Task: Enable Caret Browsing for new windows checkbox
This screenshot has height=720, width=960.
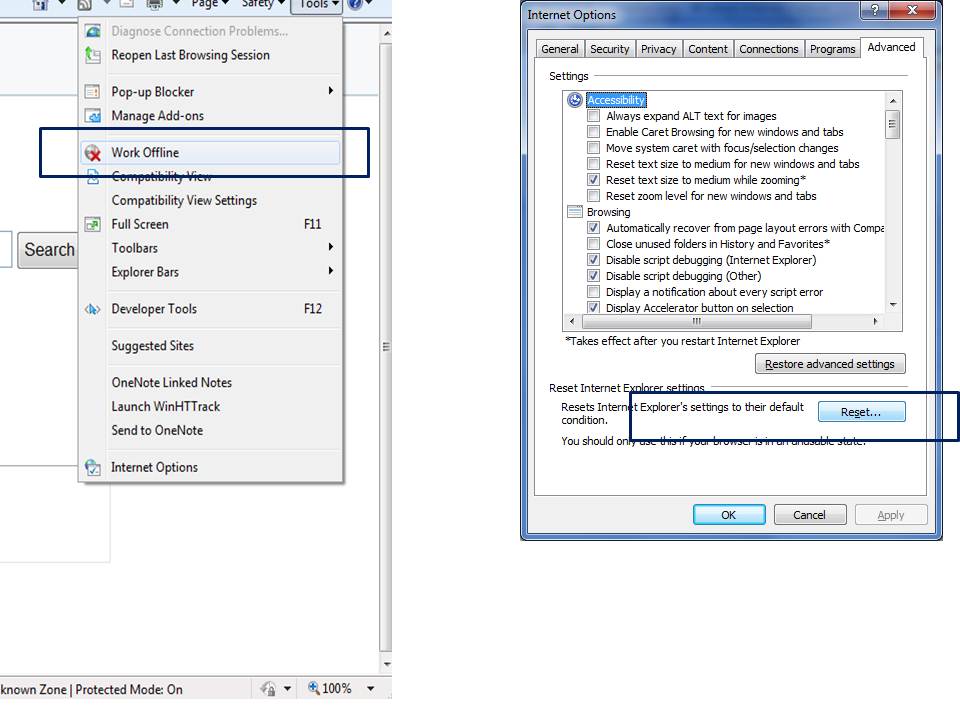Action: pyautogui.click(x=593, y=132)
